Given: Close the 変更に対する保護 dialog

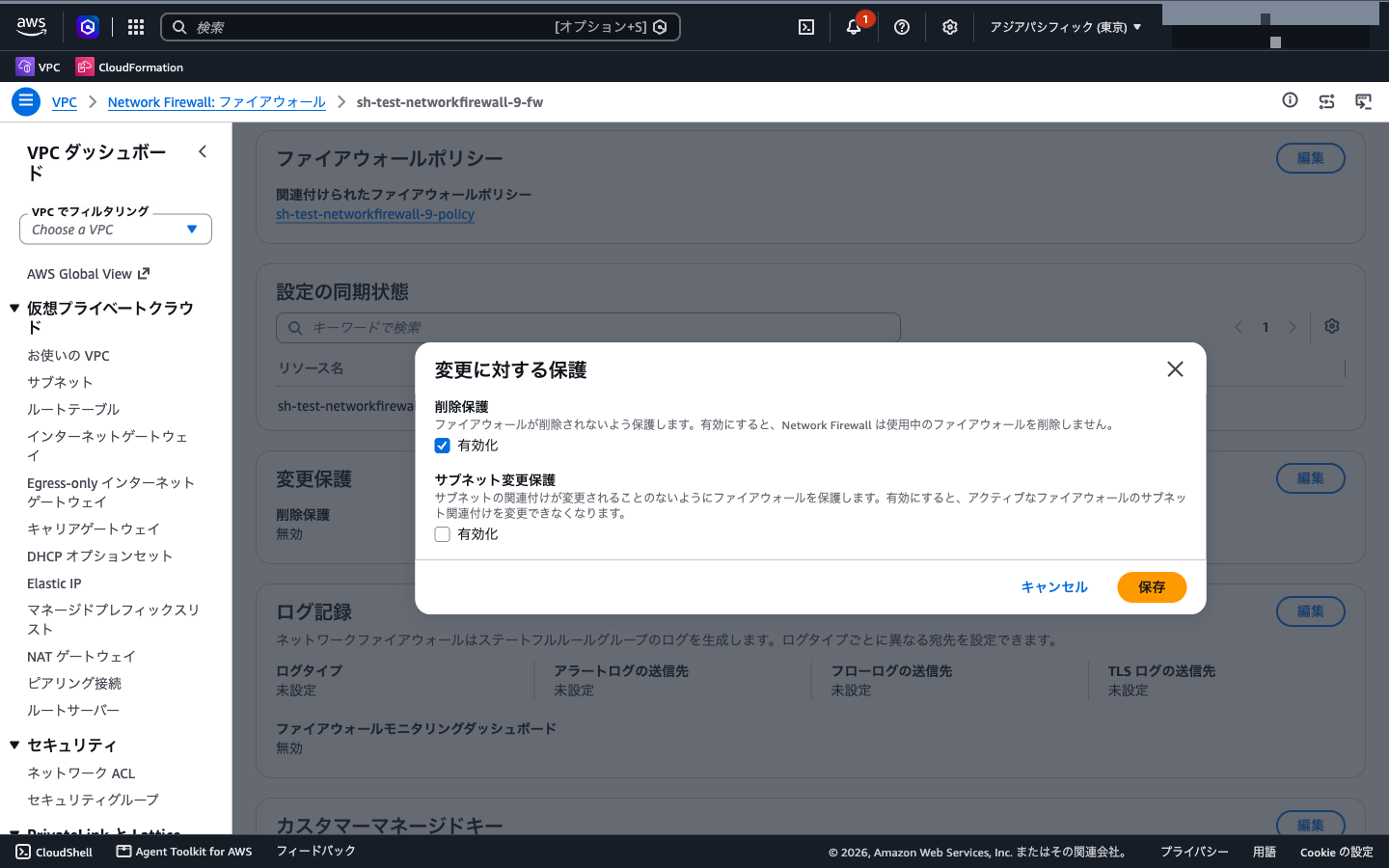Looking at the screenshot, I should [x=1175, y=369].
